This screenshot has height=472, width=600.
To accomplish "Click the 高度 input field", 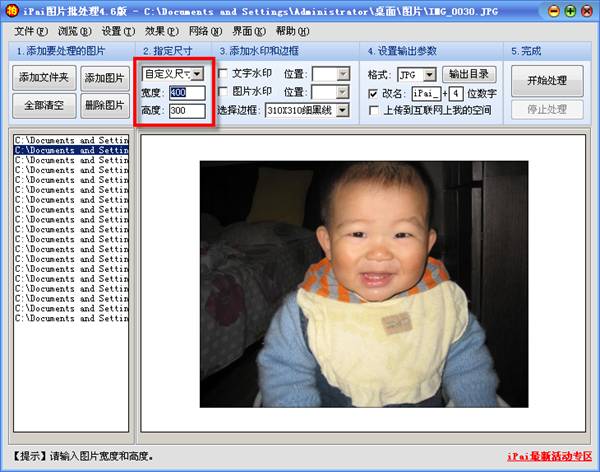I will [x=187, y=111].
